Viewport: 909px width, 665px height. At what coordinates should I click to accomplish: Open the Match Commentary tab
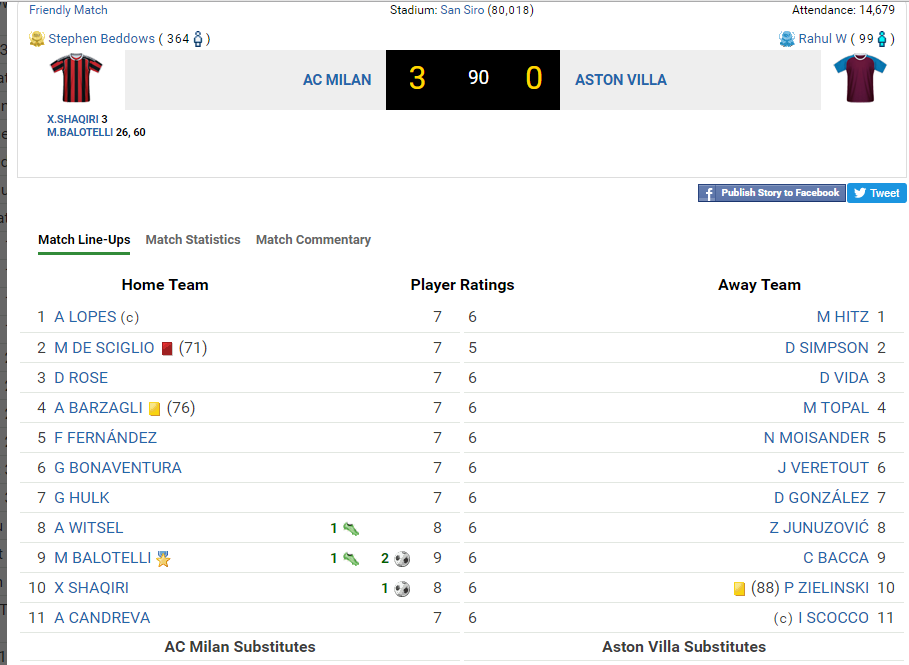click(x=313, y=240)
